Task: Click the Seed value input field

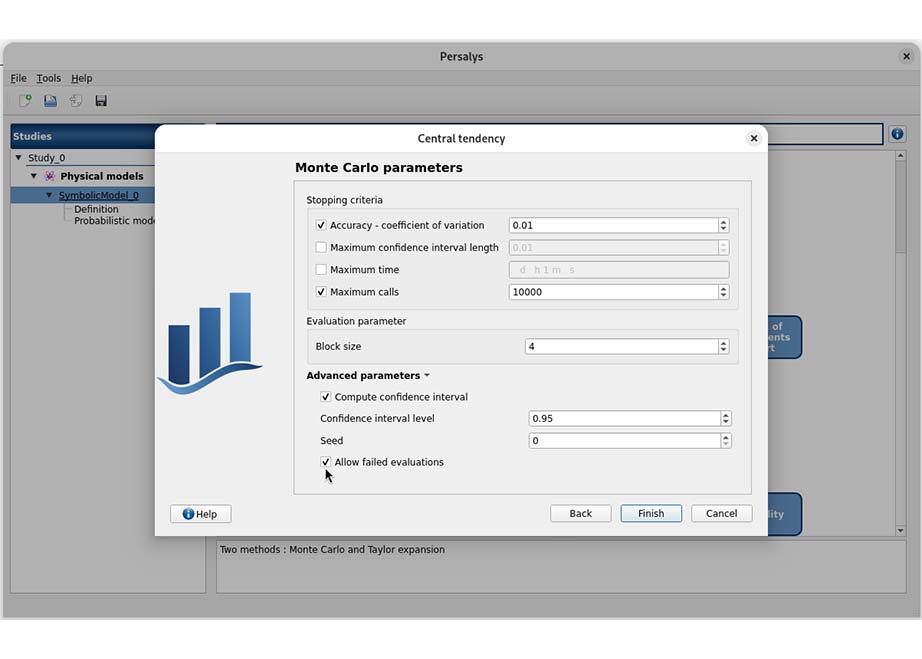Action: point(623,441)
